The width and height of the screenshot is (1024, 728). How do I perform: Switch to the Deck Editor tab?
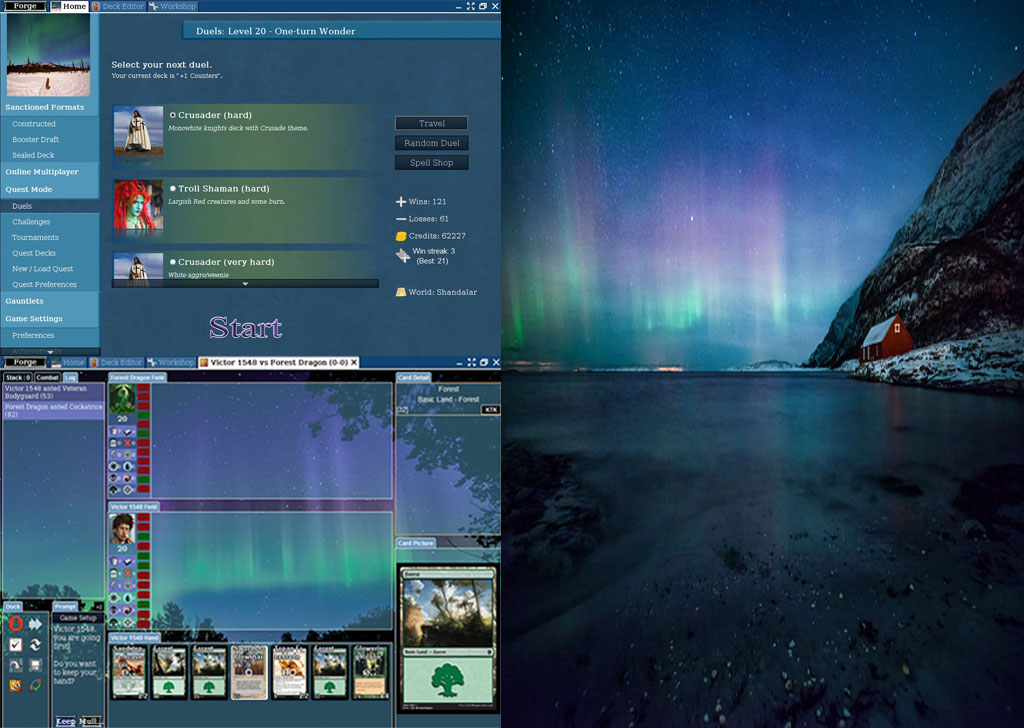(118, 6)
